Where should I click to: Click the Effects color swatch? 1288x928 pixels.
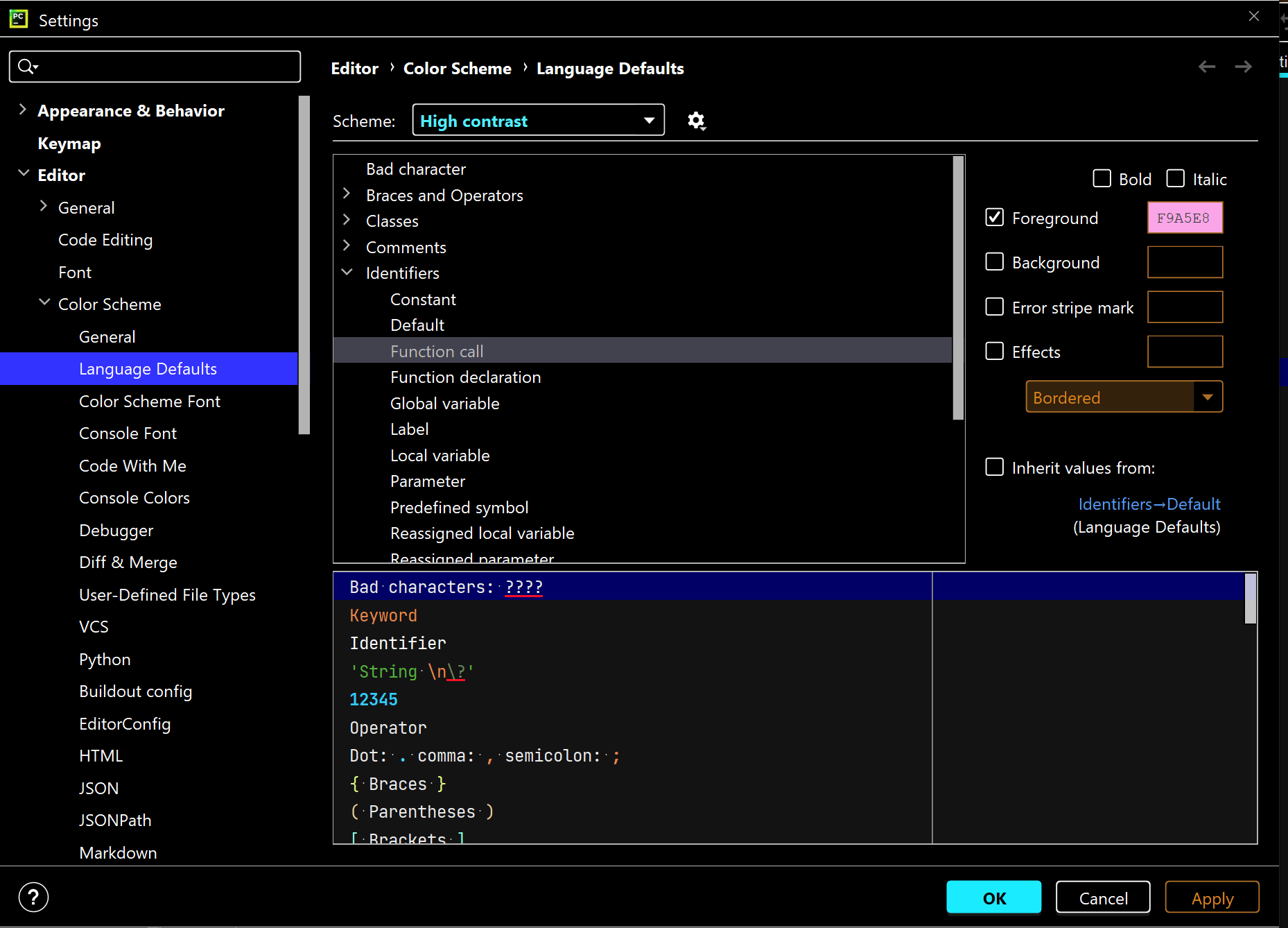click(x=1185, y=352)
